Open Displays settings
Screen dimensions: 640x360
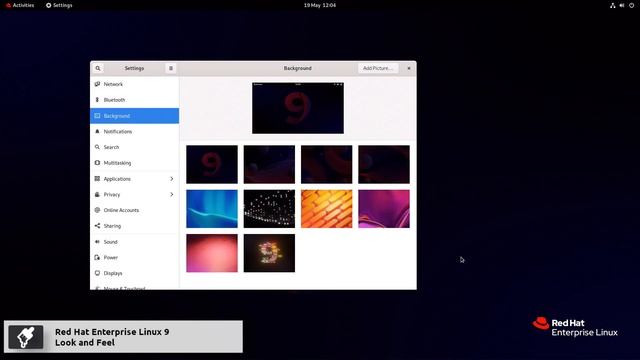coord(134,273)
